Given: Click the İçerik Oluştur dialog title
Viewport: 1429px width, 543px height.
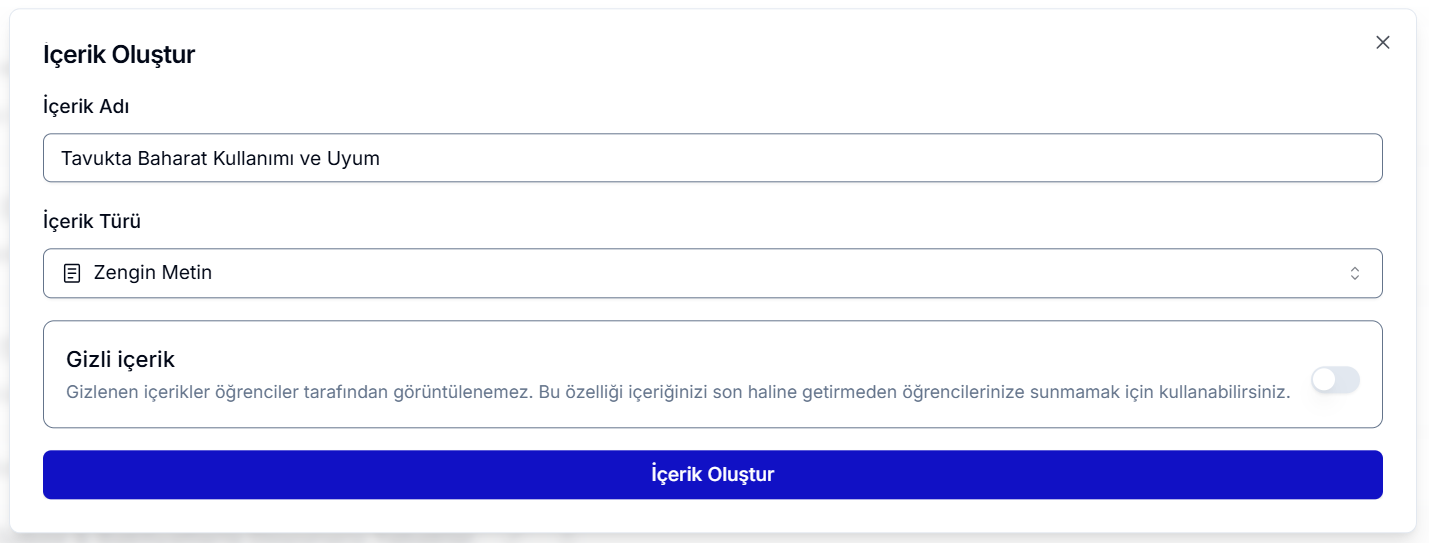Looking at the screenshot, I should (118, 55).
